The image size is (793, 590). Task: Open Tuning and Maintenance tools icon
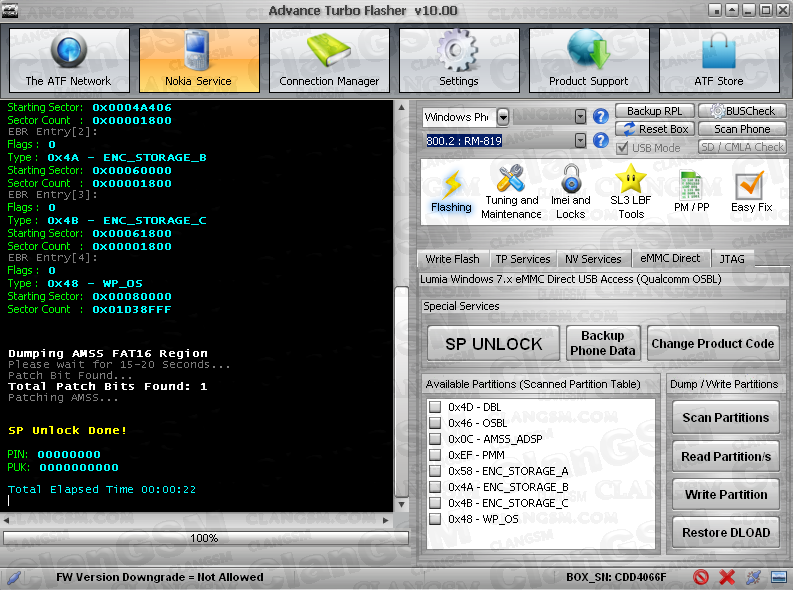511,178
